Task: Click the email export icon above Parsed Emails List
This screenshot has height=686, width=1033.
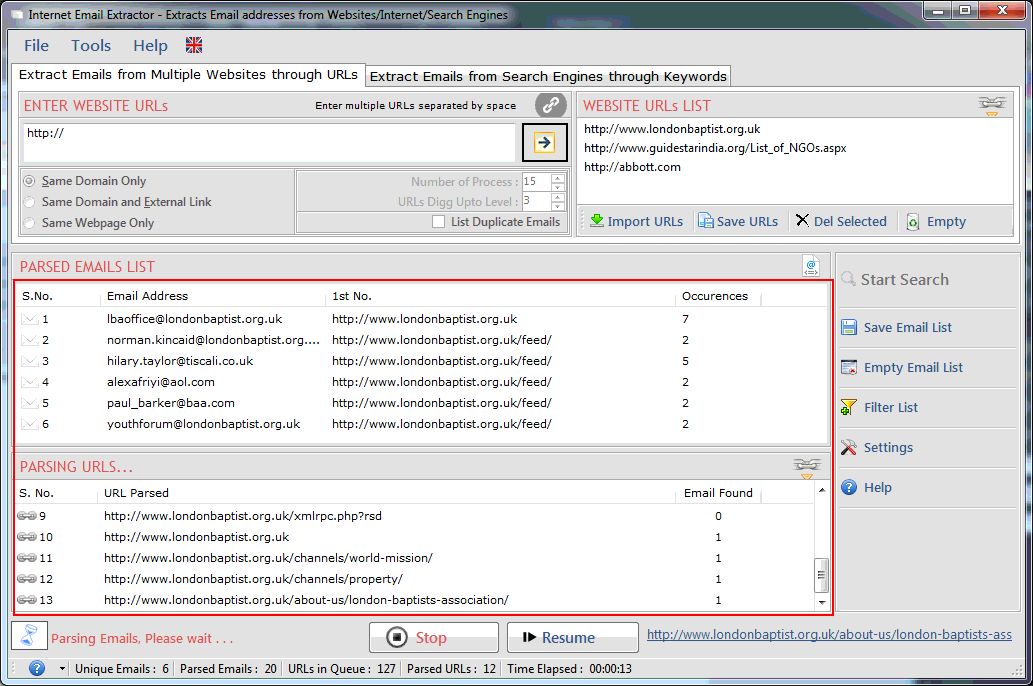Action: click(811, 266)
